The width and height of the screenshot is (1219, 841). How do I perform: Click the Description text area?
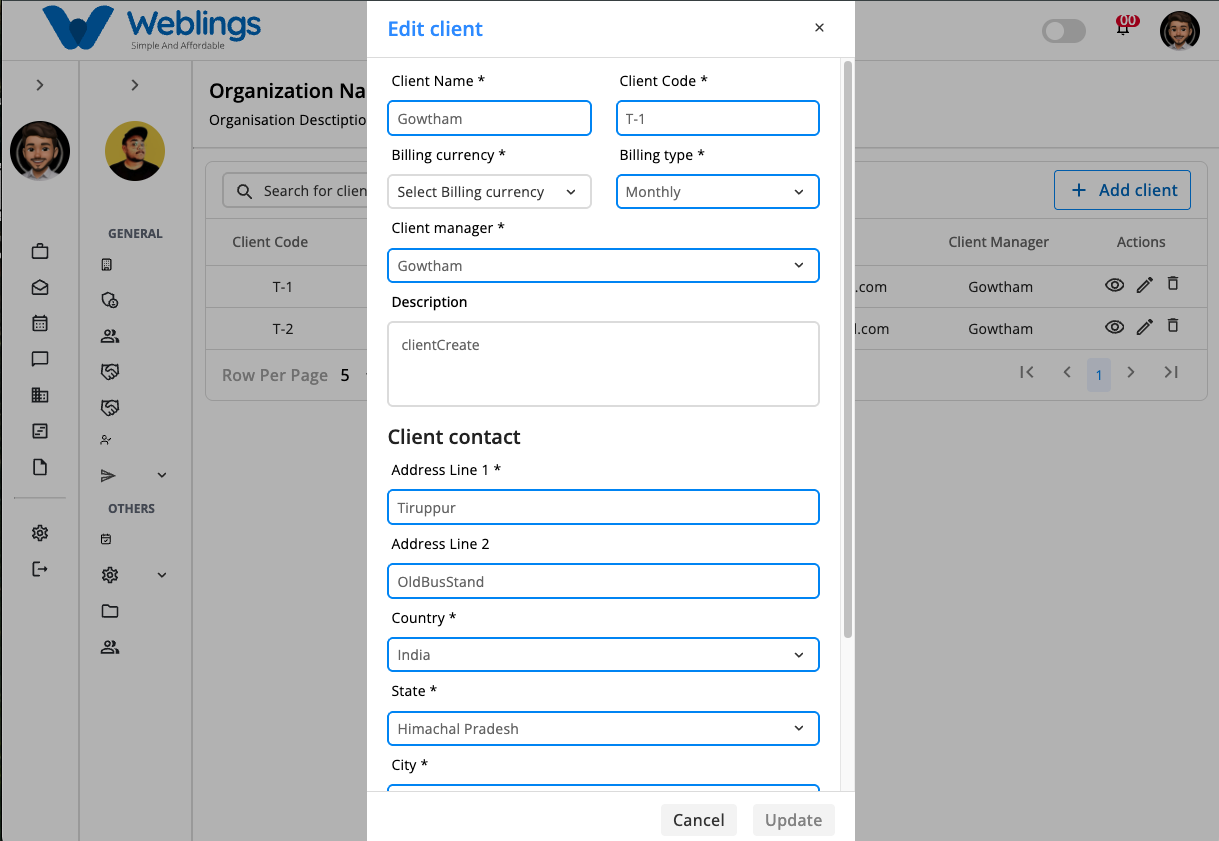point(604,364)
